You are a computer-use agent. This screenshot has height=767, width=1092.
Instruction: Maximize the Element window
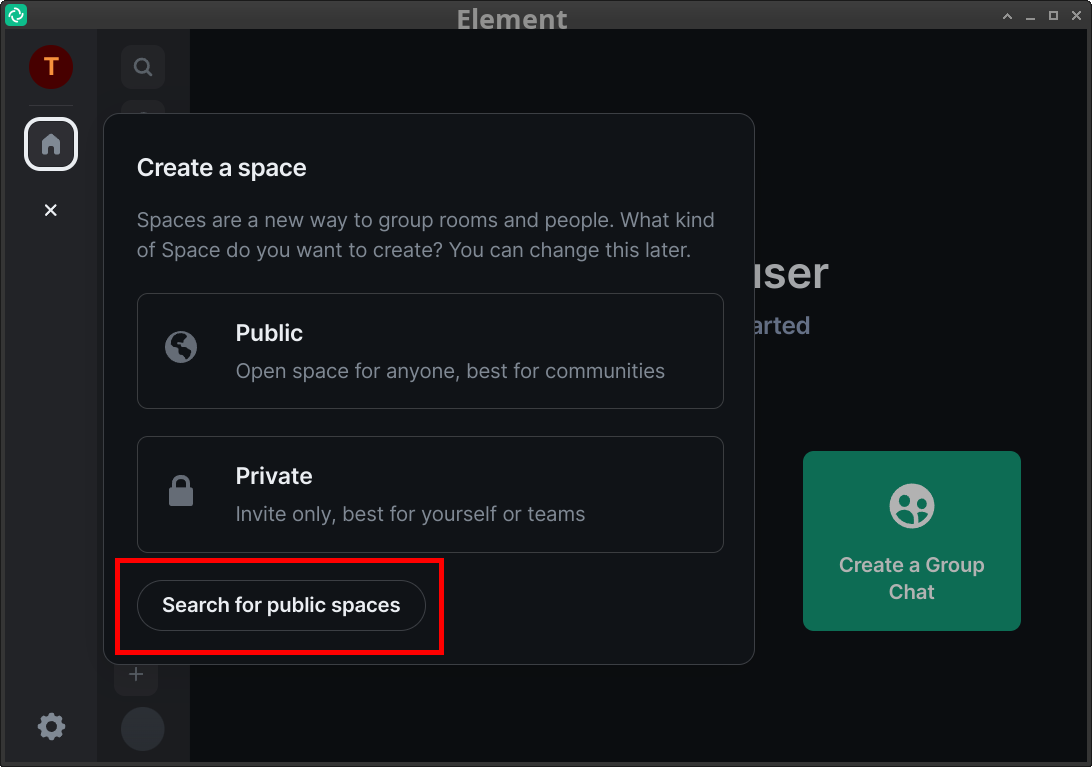pos(1053,16)
